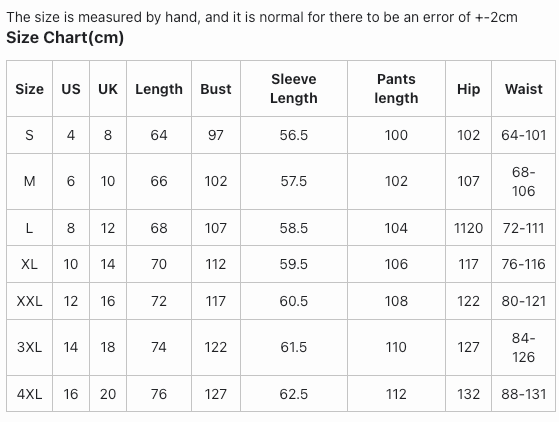Click the 4XL size cell

click(x=29, y=394)
